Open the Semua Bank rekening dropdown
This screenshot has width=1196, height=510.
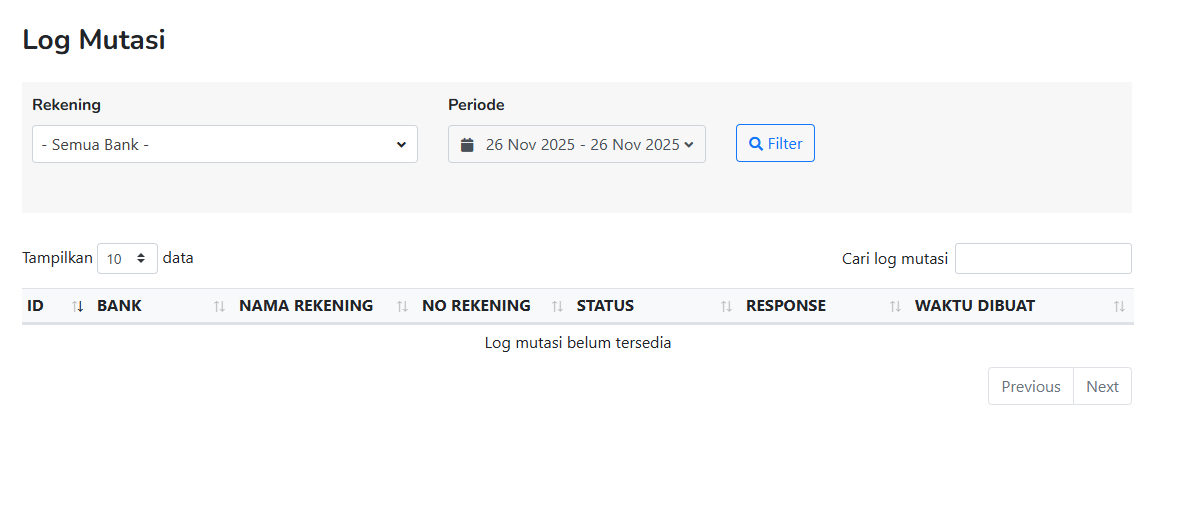[x=224, y=144]
